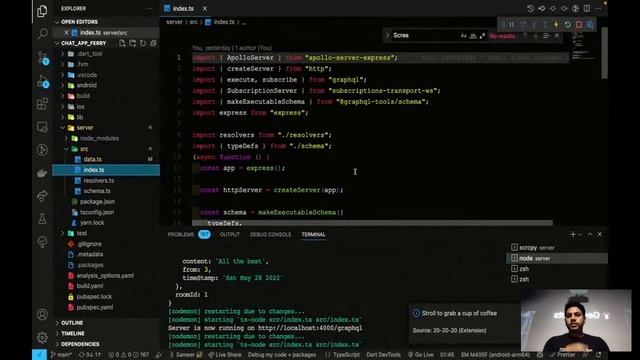This screenshot has height=360, width=640.
Task: Switch to the DEBUG CONSOLE tab
Action: click(271, 234)
